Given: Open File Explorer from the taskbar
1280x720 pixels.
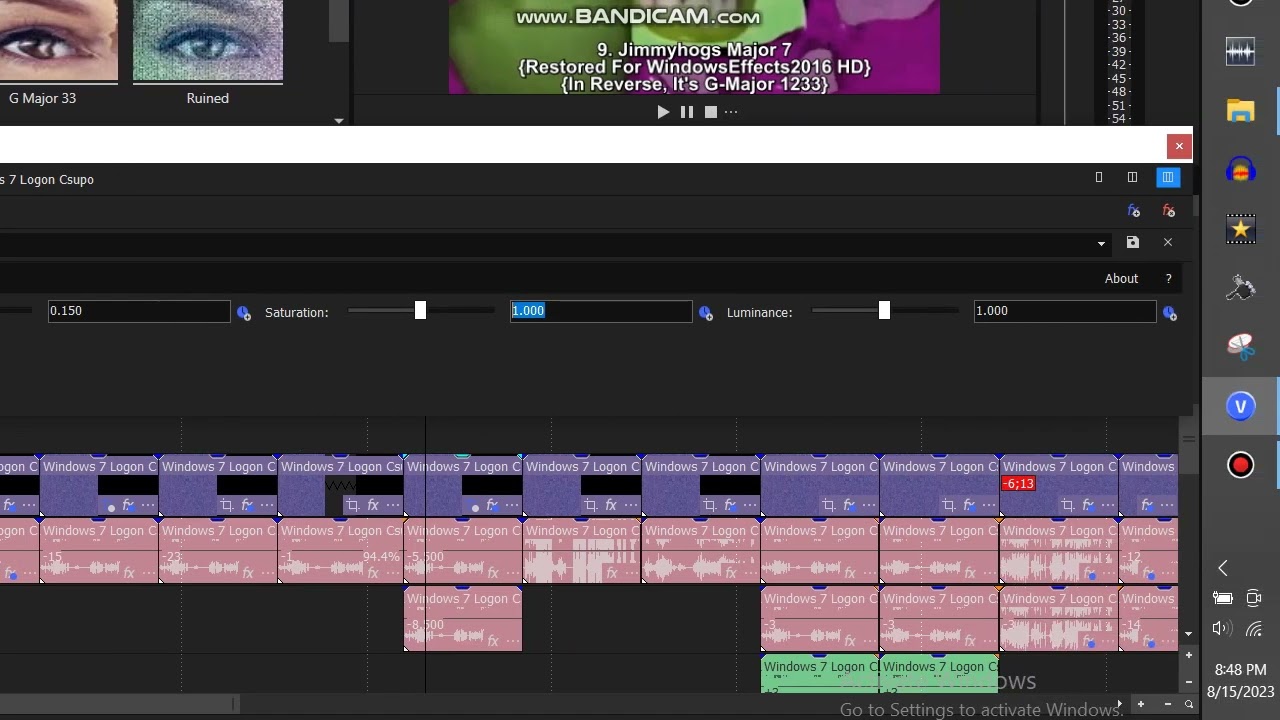Looking at the screenshot, I should coord(1241,110).
